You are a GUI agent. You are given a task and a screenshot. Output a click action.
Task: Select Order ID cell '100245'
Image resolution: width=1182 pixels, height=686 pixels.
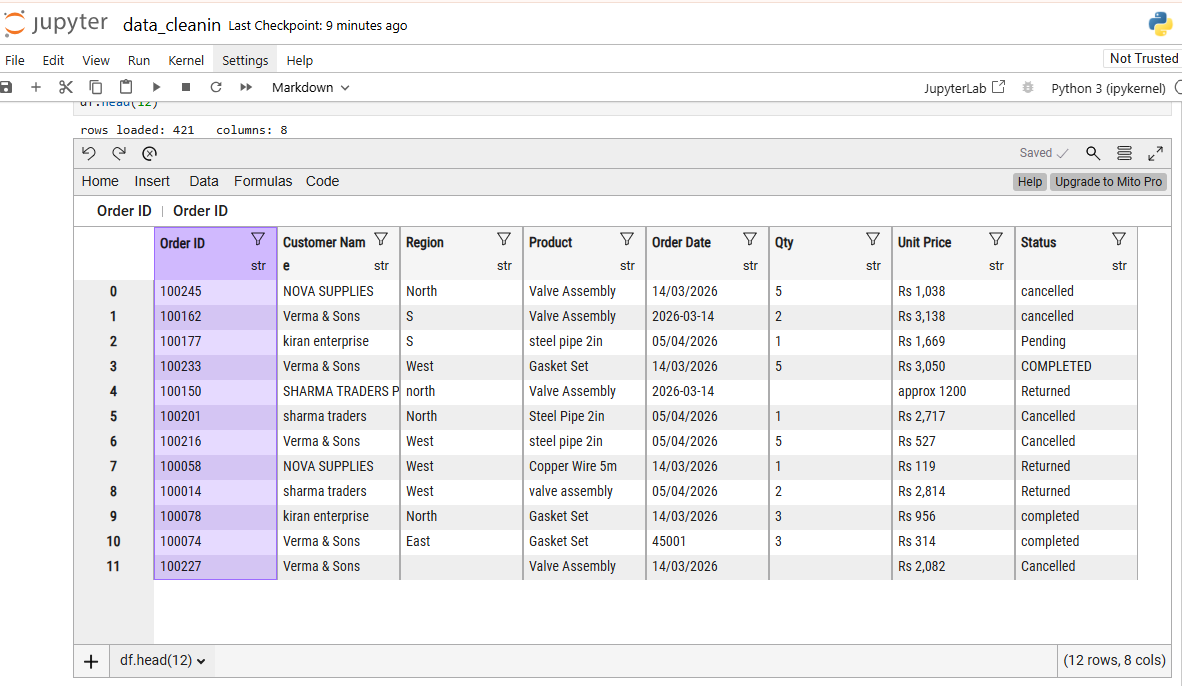coord(215,292)
